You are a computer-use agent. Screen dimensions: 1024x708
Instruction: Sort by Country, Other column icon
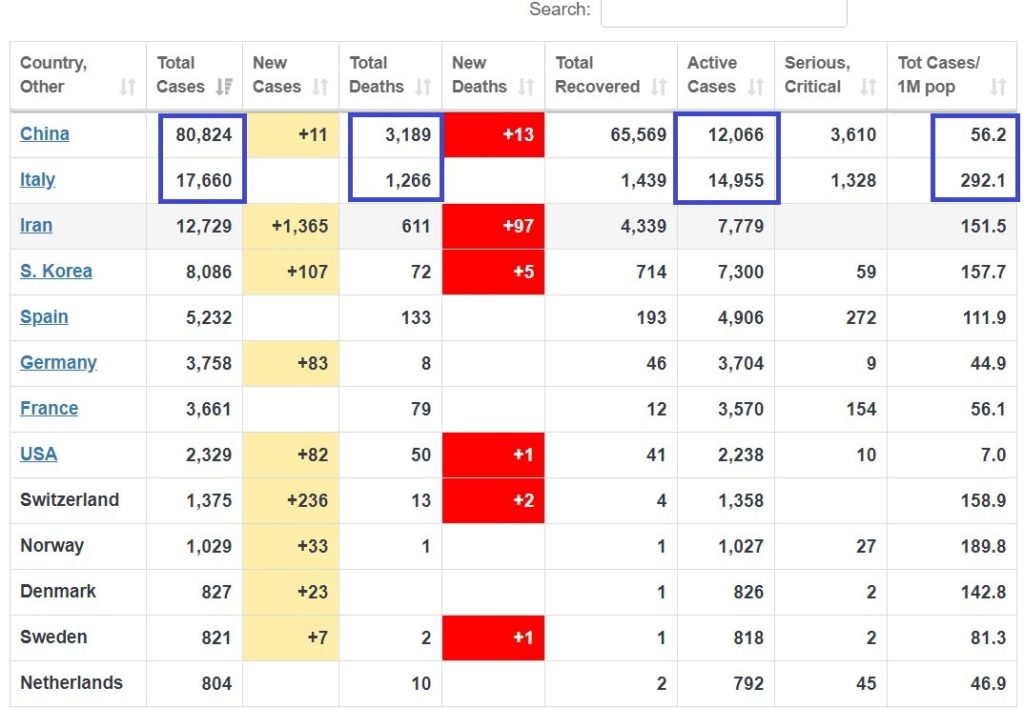click(127, 87)
